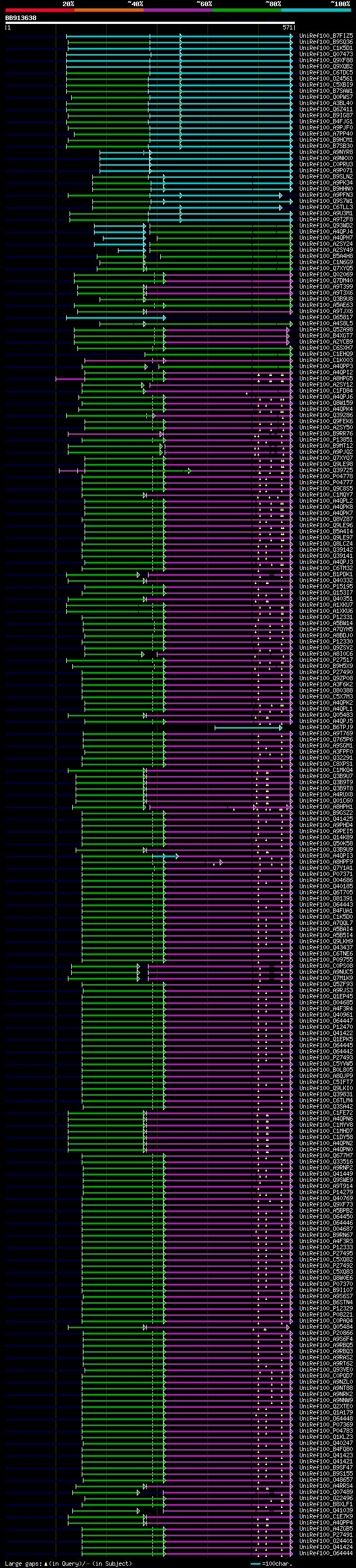The height and width of the screenshot is (1568, 356).
Task: Select hit UniRef100_A9PFN3
Action: point(326,195)
